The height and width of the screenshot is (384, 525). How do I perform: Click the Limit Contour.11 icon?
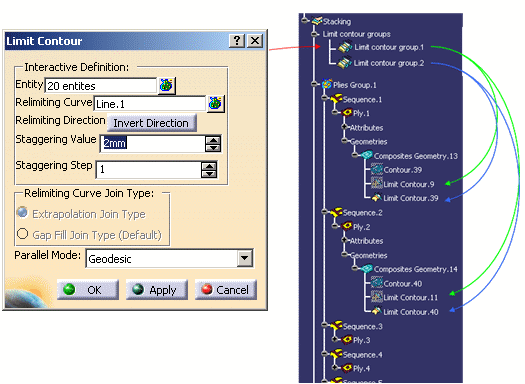377,297
